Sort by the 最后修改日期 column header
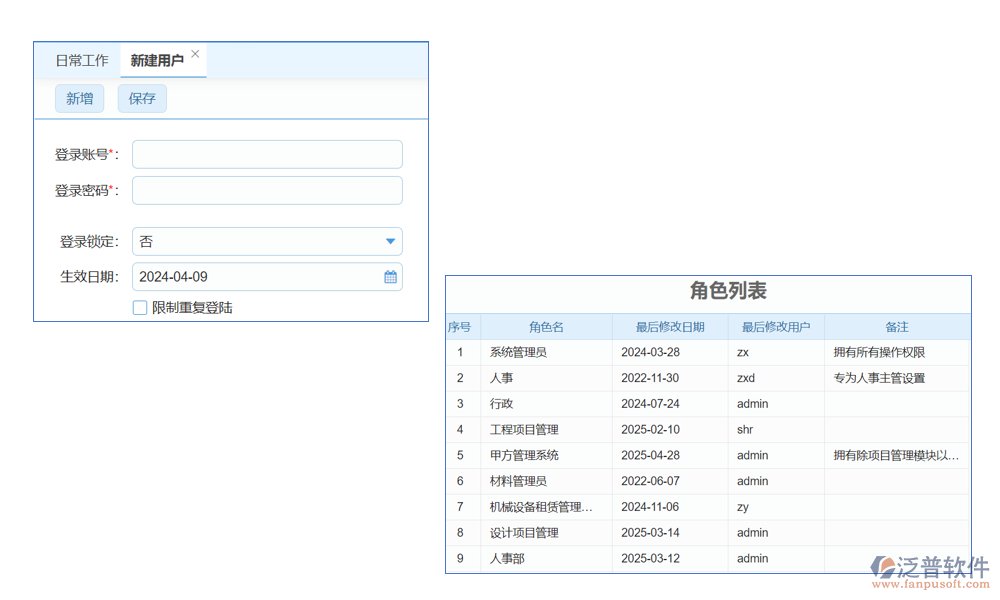 pyautogui.click(x=670, y=327)
